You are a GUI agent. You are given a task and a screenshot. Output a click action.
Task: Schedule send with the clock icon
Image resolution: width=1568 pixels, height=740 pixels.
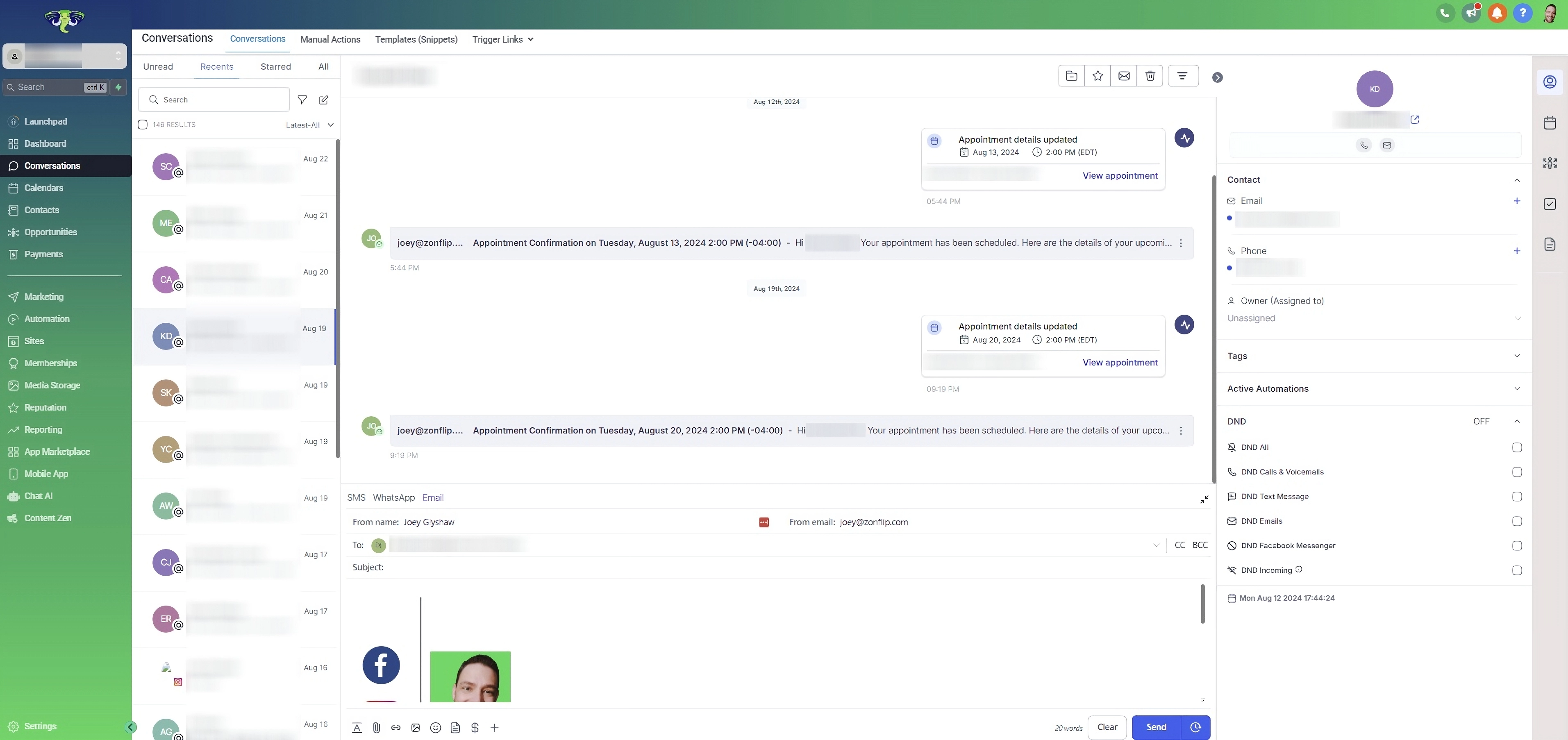pyautogui.click(x=1195, y=727)
